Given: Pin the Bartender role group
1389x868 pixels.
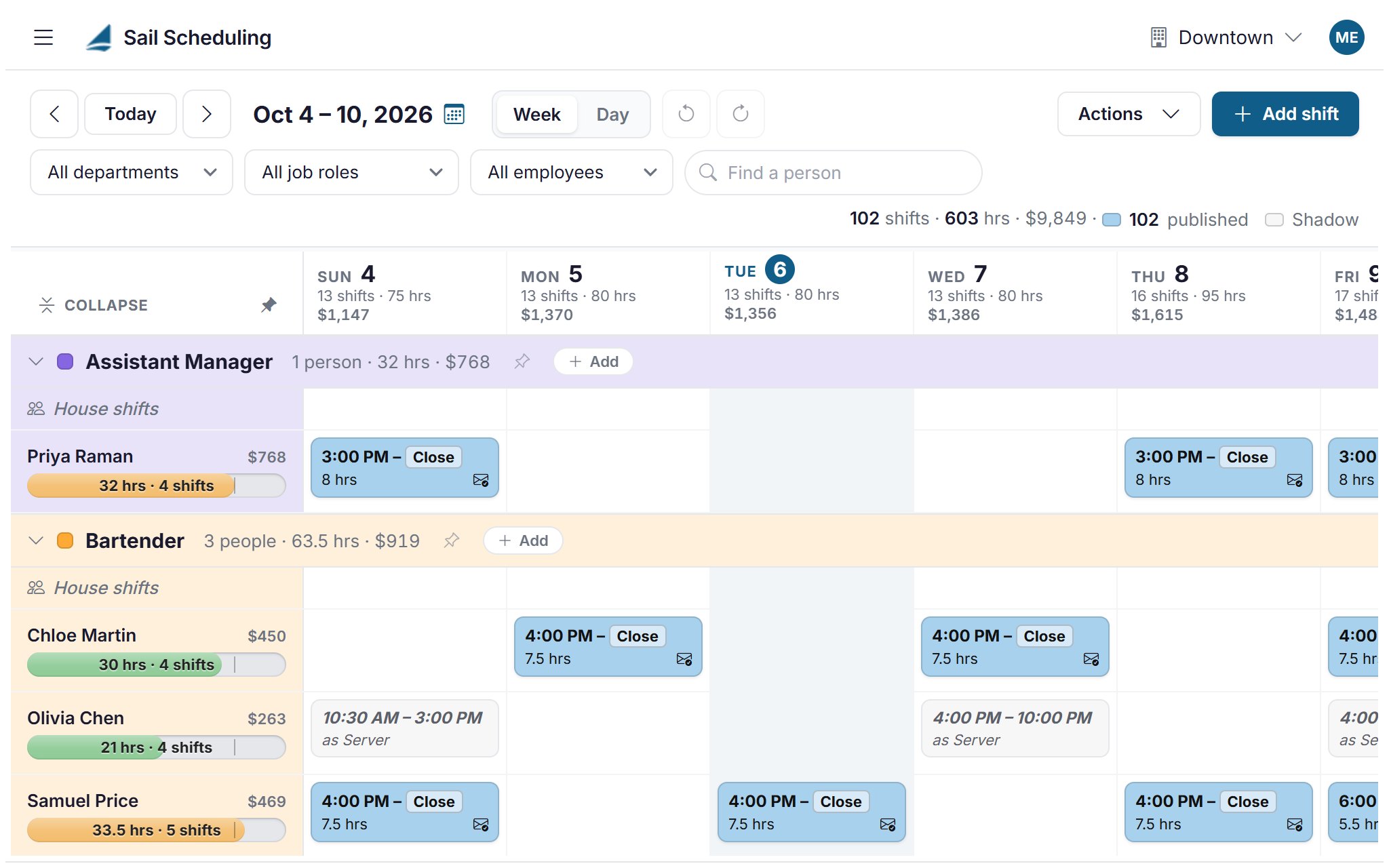Looking at the screenshot, I should (x=451, y=540).
